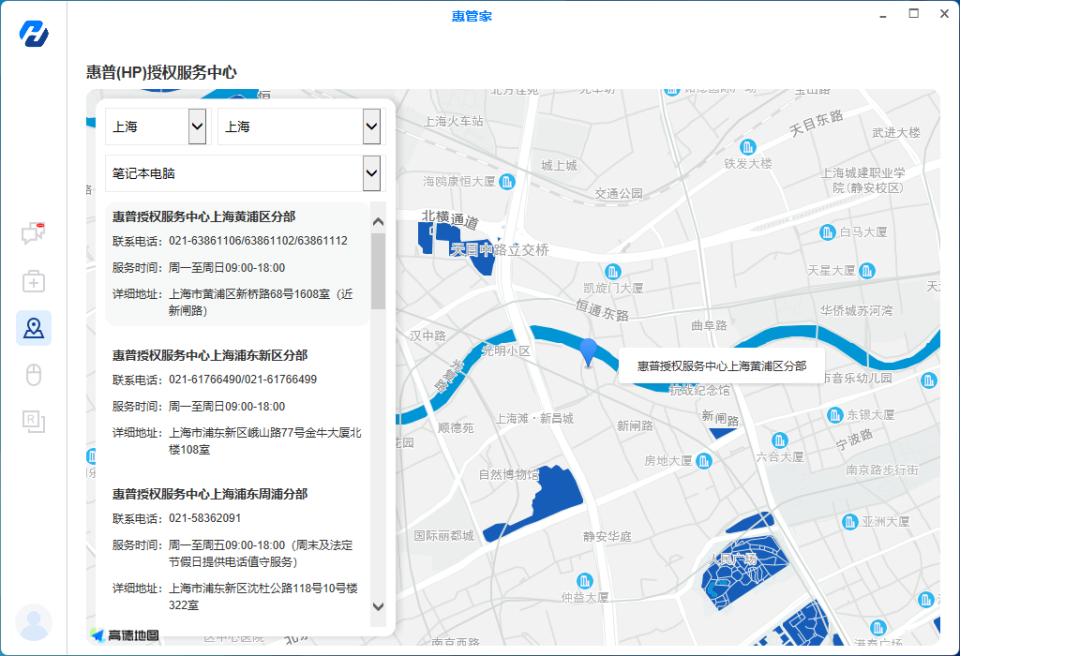The height and width of the screenshot is (656, 1080).
Task: Select the mouse peripherals icon in sidebar
Action: 33,375
